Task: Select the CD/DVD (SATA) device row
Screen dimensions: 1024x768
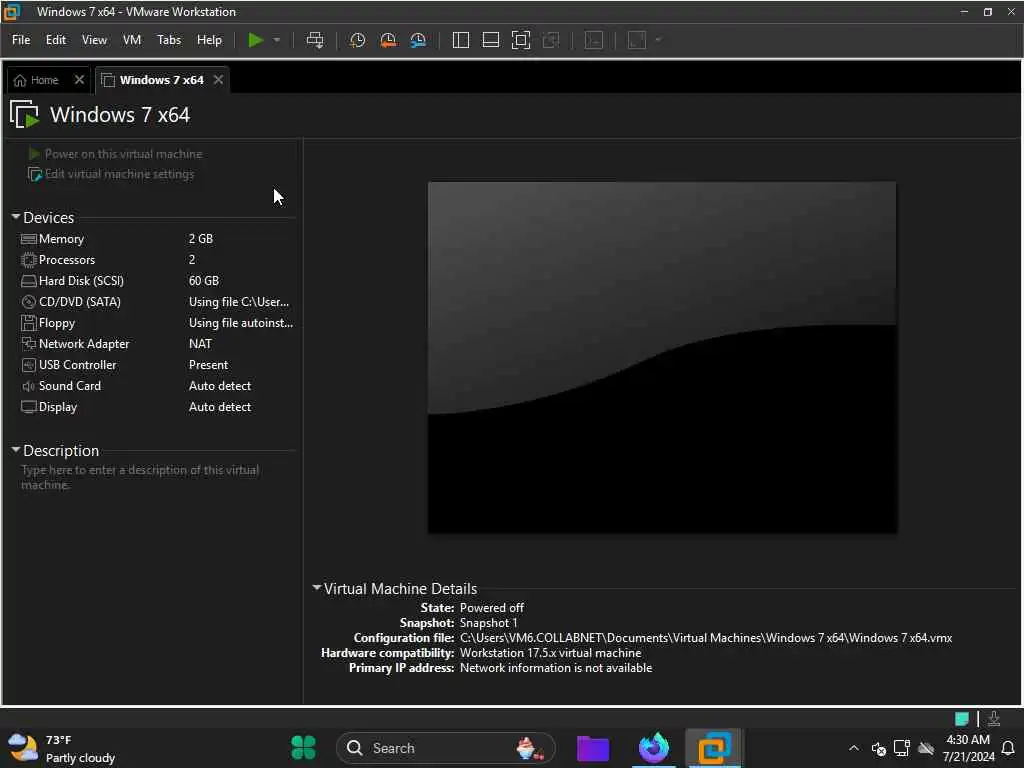Action: (x=157, y=302)
